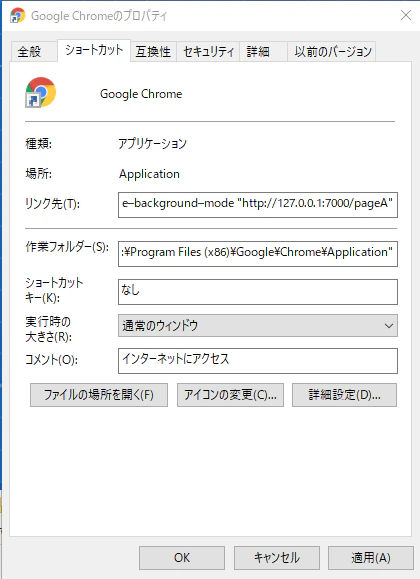Click ファイルの場所を開く button
The image size is (420, 579).
click(x=99, y=395)
